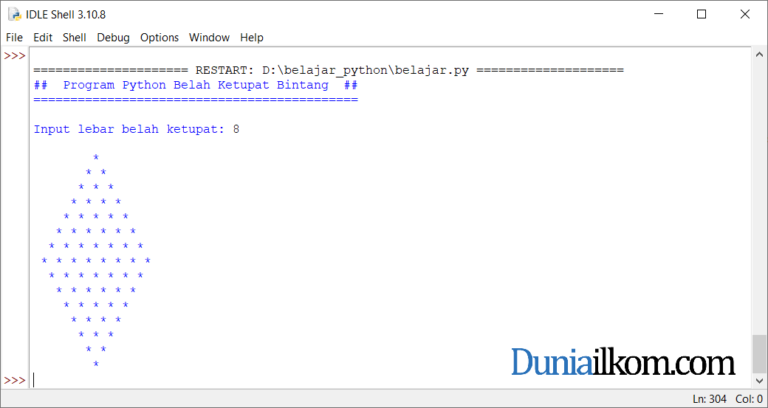
Task: Click the scrollbar down arrow
Action: 759,381
